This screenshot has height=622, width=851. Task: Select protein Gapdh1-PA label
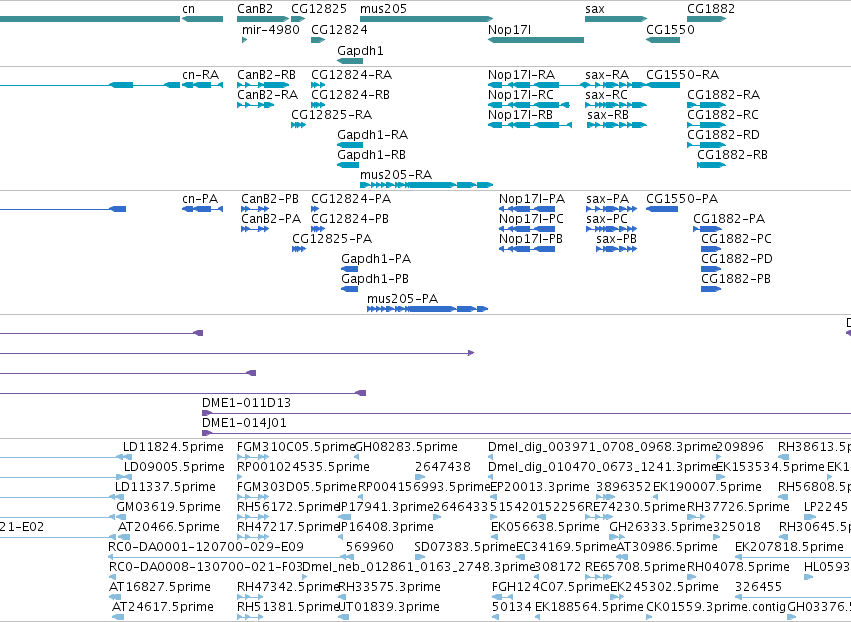tap(376, 259)
